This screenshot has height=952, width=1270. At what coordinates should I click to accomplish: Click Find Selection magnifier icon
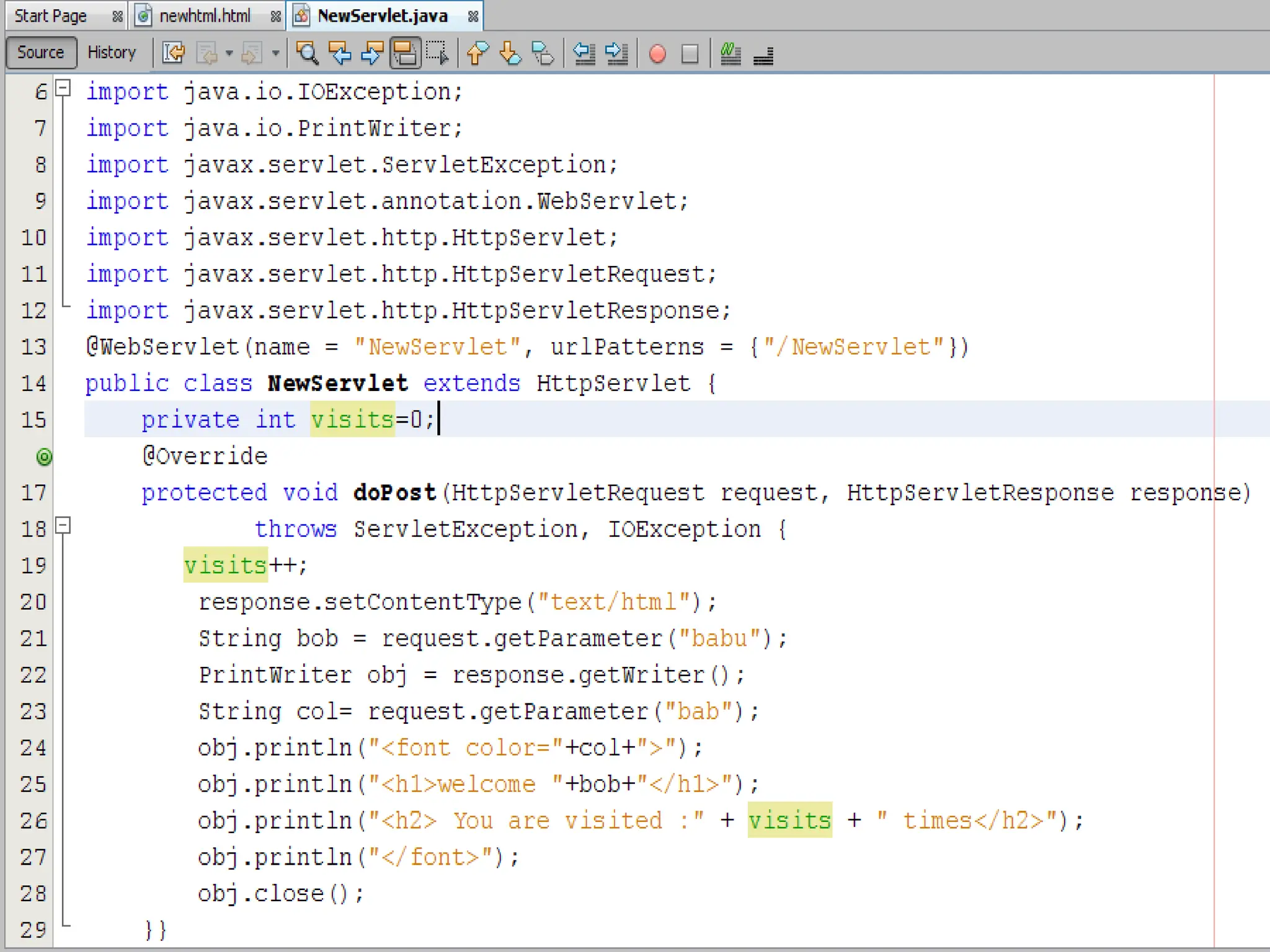[x=308, y=53]
